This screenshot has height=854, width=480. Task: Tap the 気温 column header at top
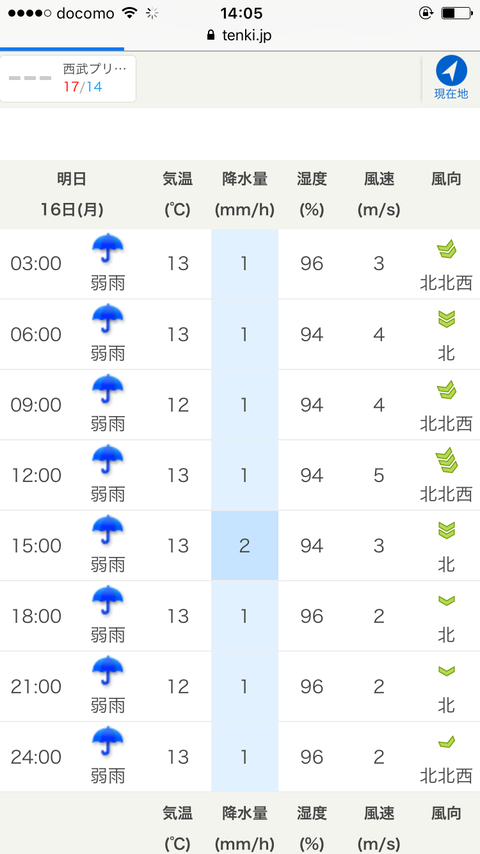[x=178, y=194]
